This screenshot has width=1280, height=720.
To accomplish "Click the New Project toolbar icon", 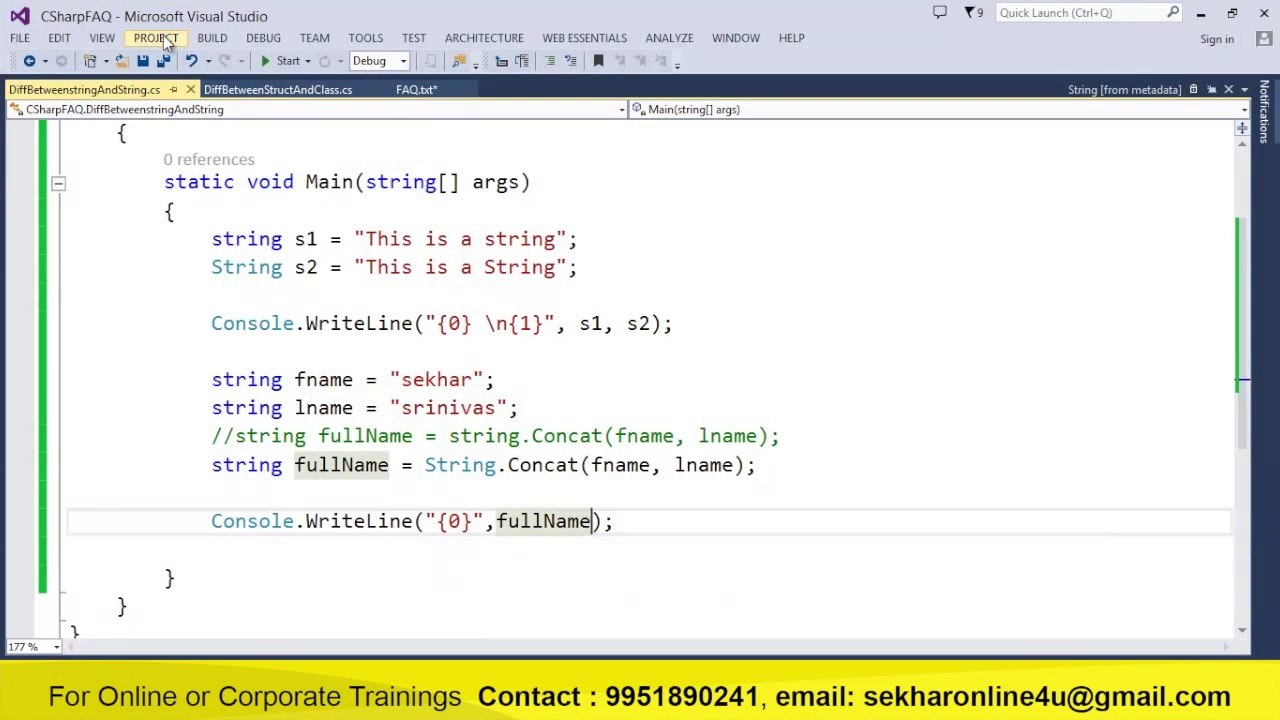I will 90,61.
